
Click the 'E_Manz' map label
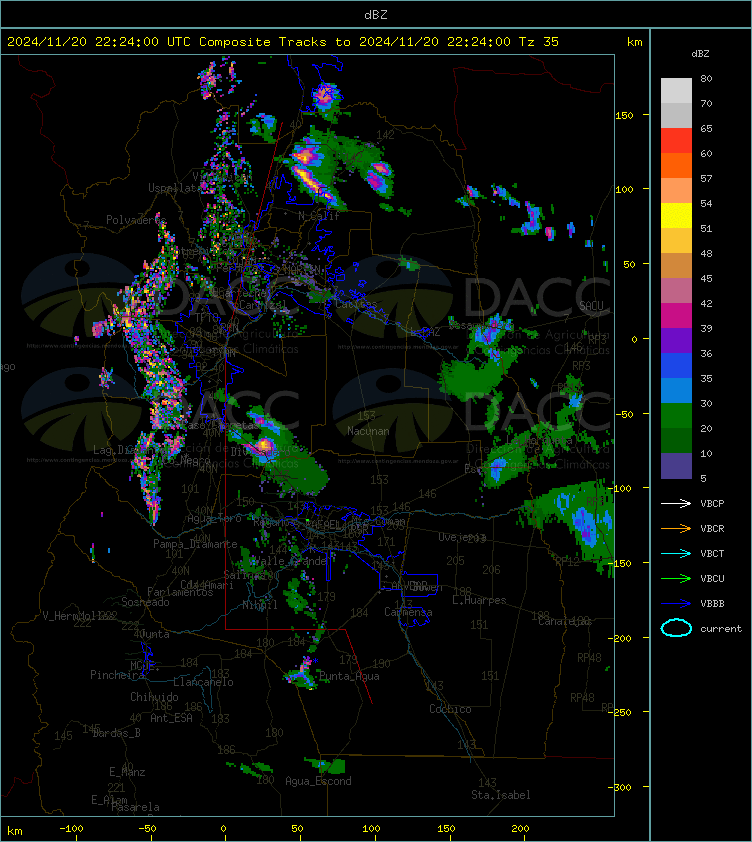point(127,772)
